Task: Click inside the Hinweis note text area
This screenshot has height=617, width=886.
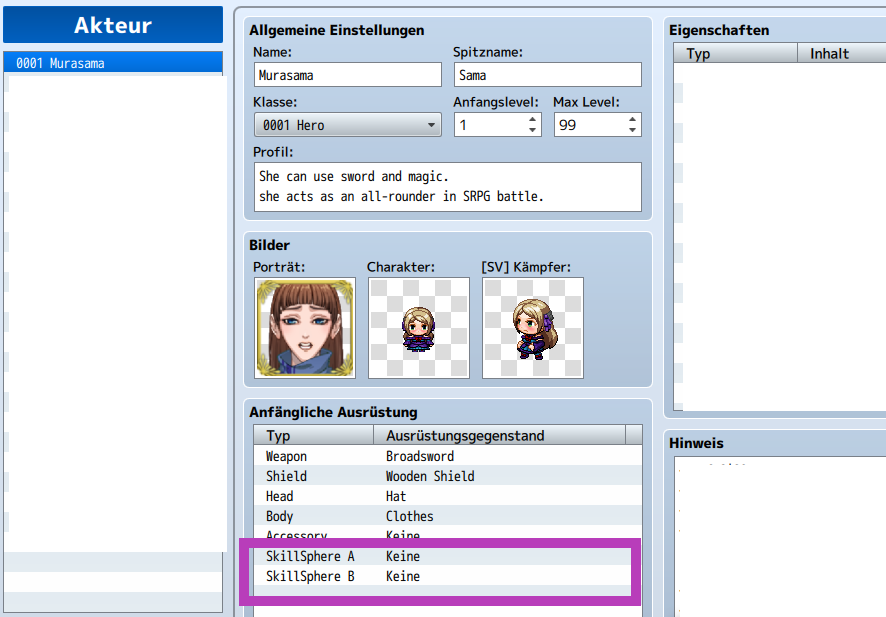Action: click(780, 537)
